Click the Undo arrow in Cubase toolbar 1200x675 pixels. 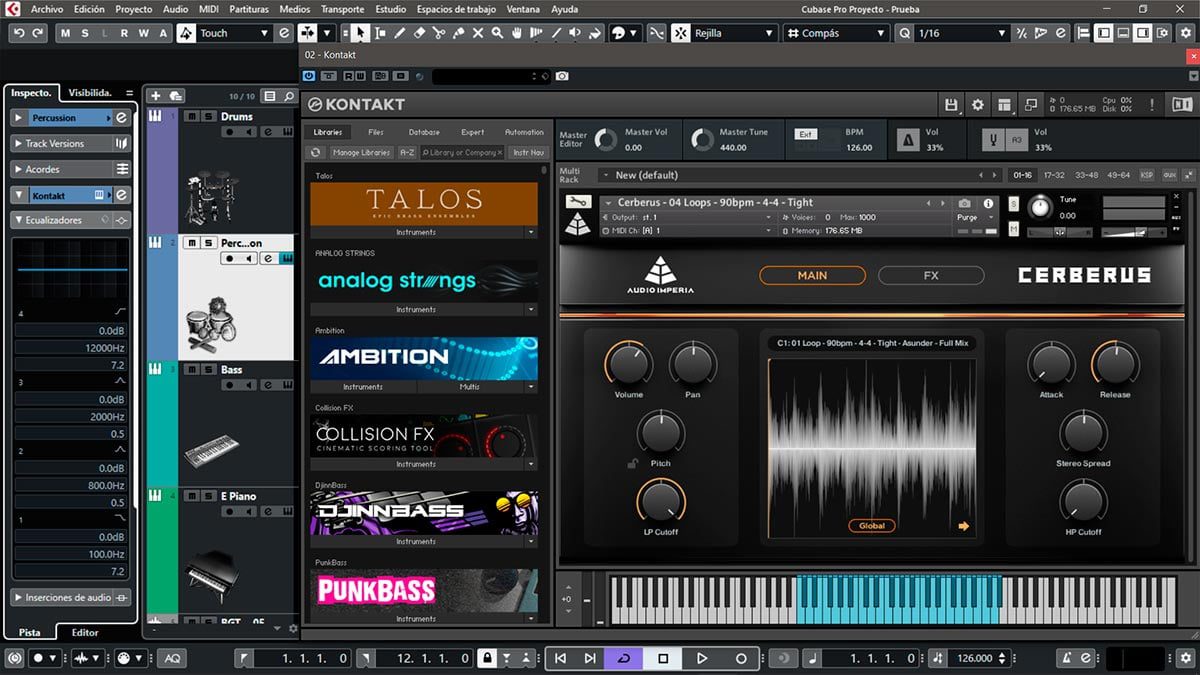pyautogui.click(x=18, y=33)
